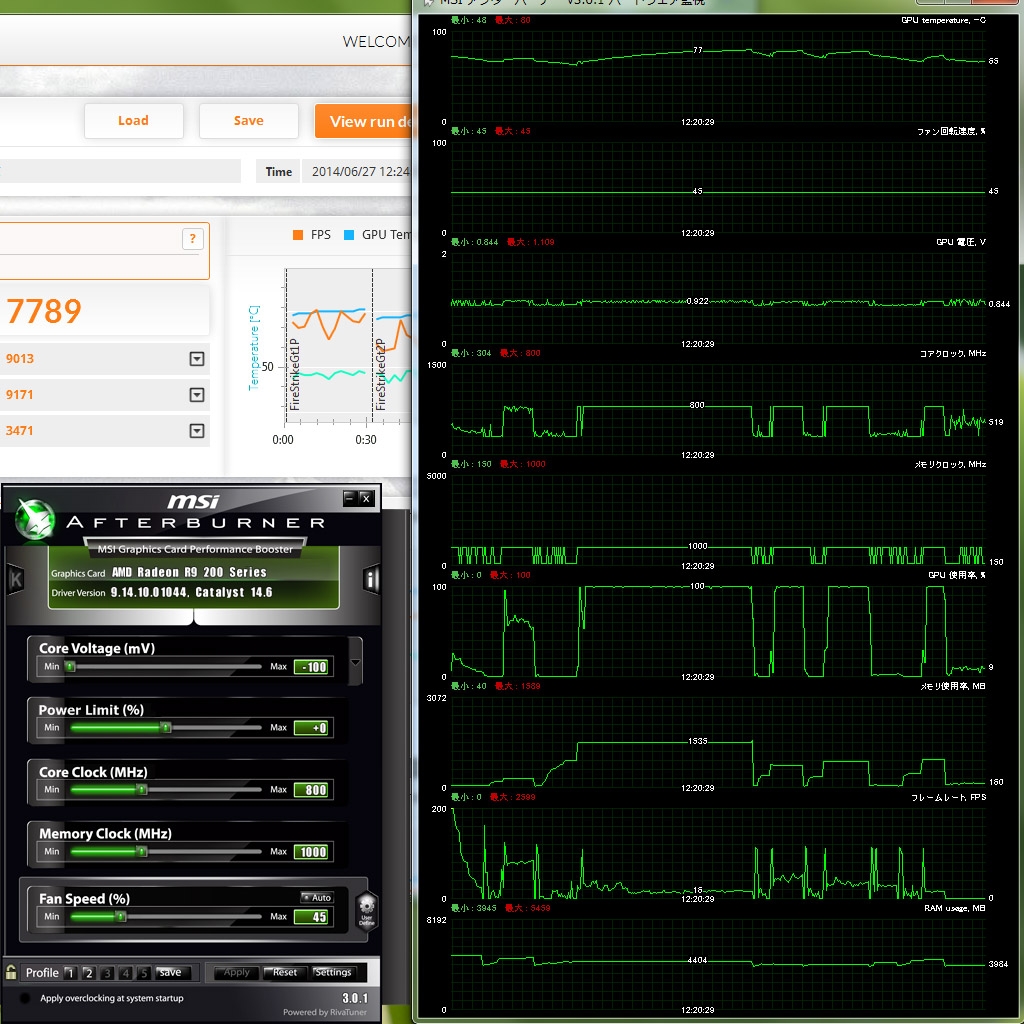Image resolution: width=1024 pixels, height=1024 pixels.
Task: Click the Core Voltage value field showing -100
Action: tap(313, 667)
